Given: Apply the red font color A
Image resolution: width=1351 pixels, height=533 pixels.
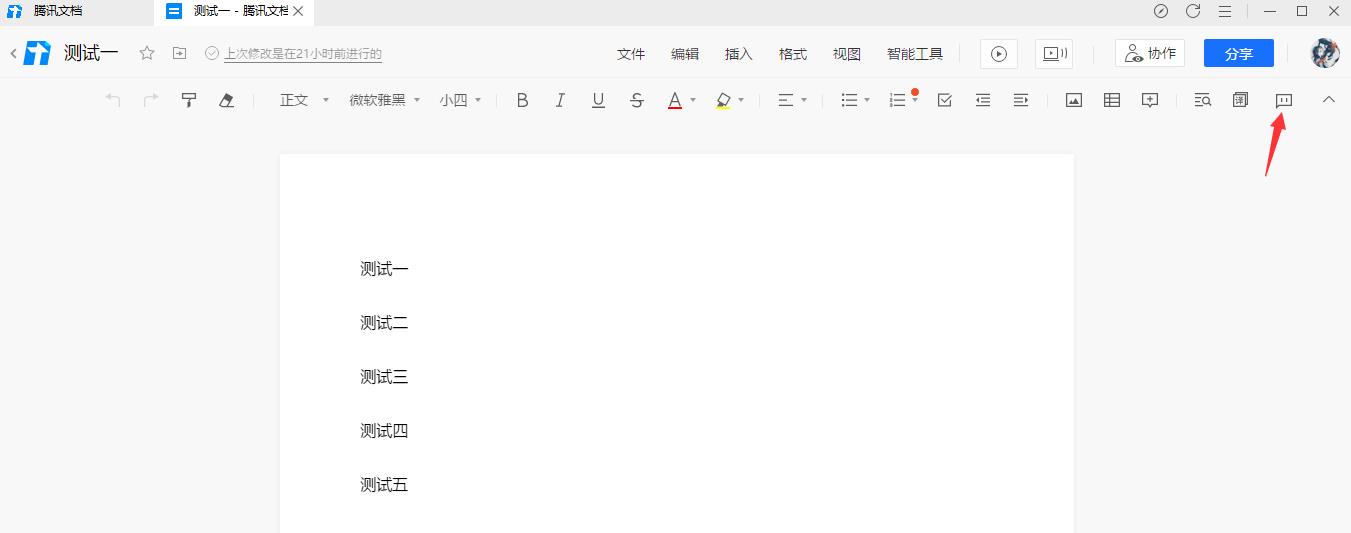Looking at the screenshot, I should coord(675,100).
